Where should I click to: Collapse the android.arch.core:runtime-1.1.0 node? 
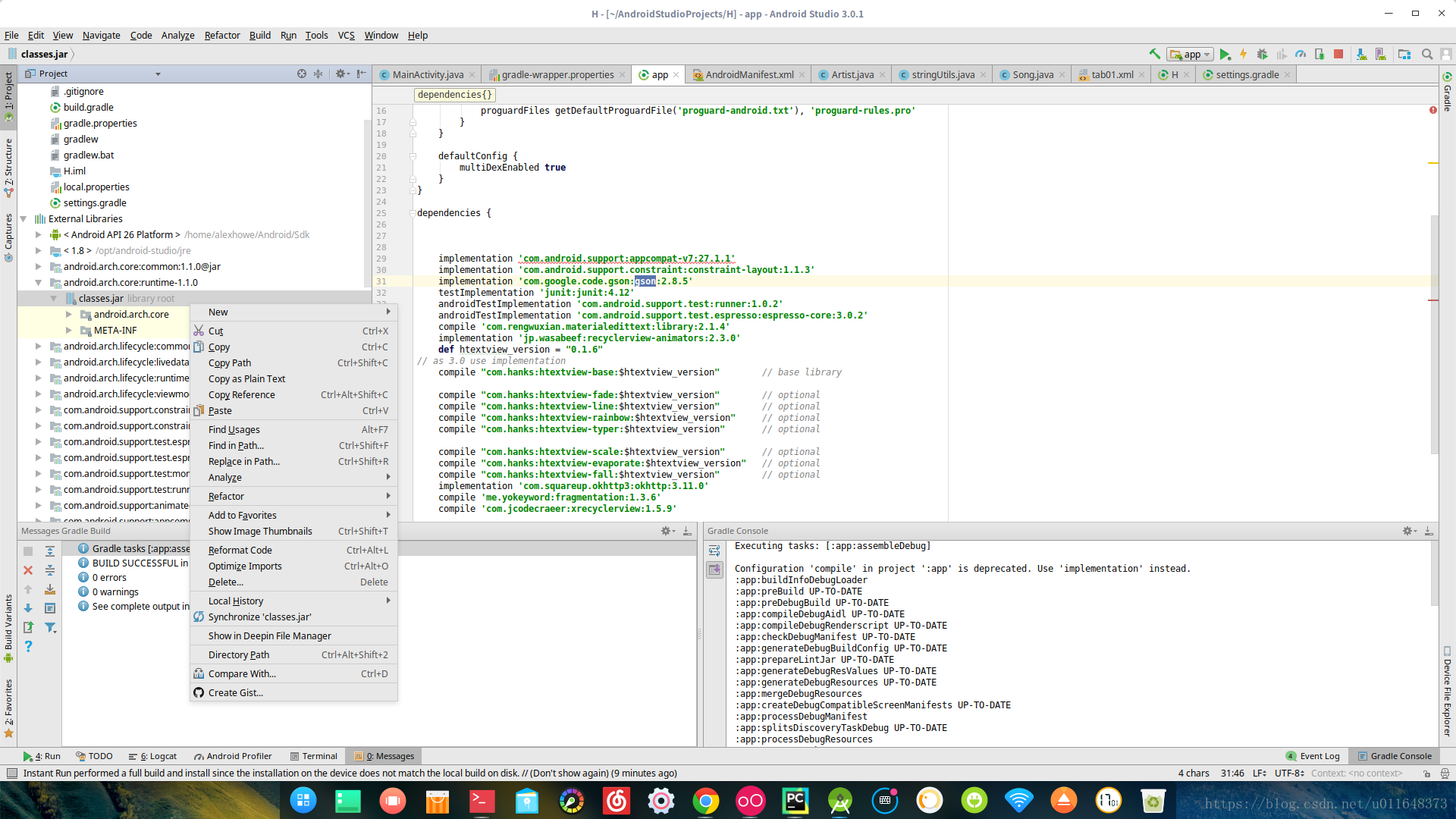[39, 282]
